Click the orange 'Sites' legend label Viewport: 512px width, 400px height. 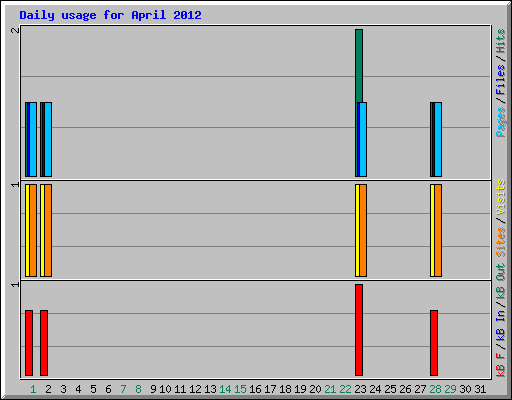pos(501,242)
